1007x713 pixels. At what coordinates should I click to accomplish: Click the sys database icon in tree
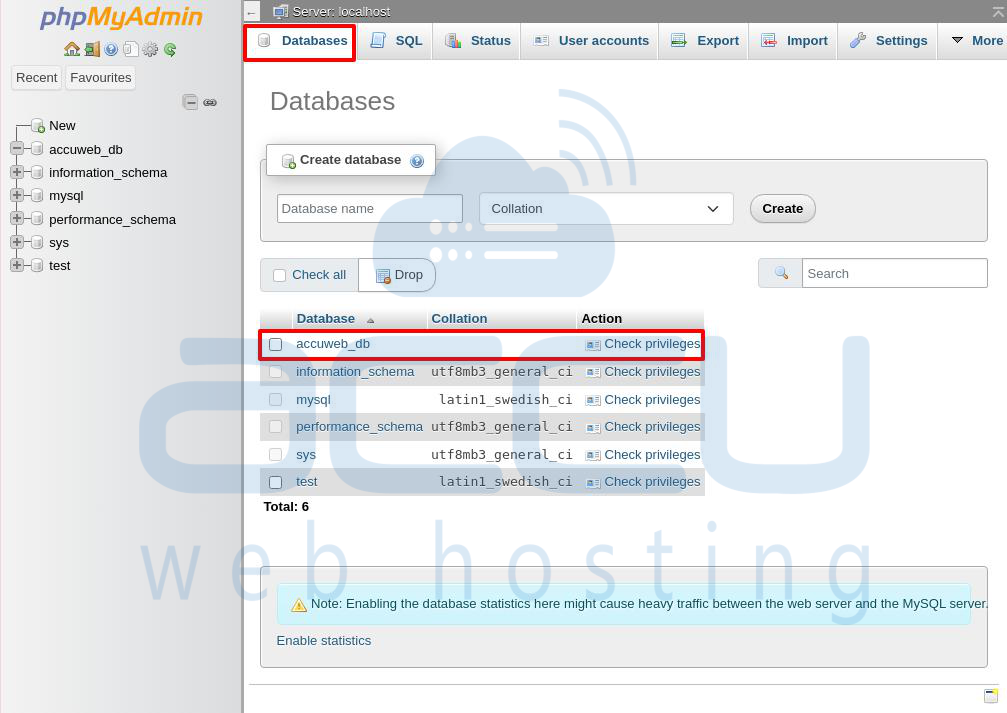tap(37, 242)
